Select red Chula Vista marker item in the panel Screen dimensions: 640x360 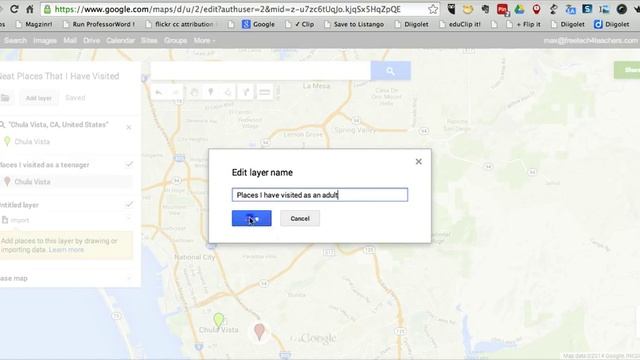(x=32, y=182)
